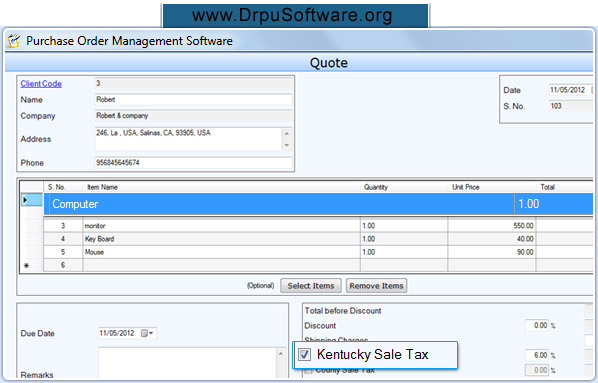598x383 pixels.
Task: Click the Mouse unit price 90.00
Action: [492, 252]
